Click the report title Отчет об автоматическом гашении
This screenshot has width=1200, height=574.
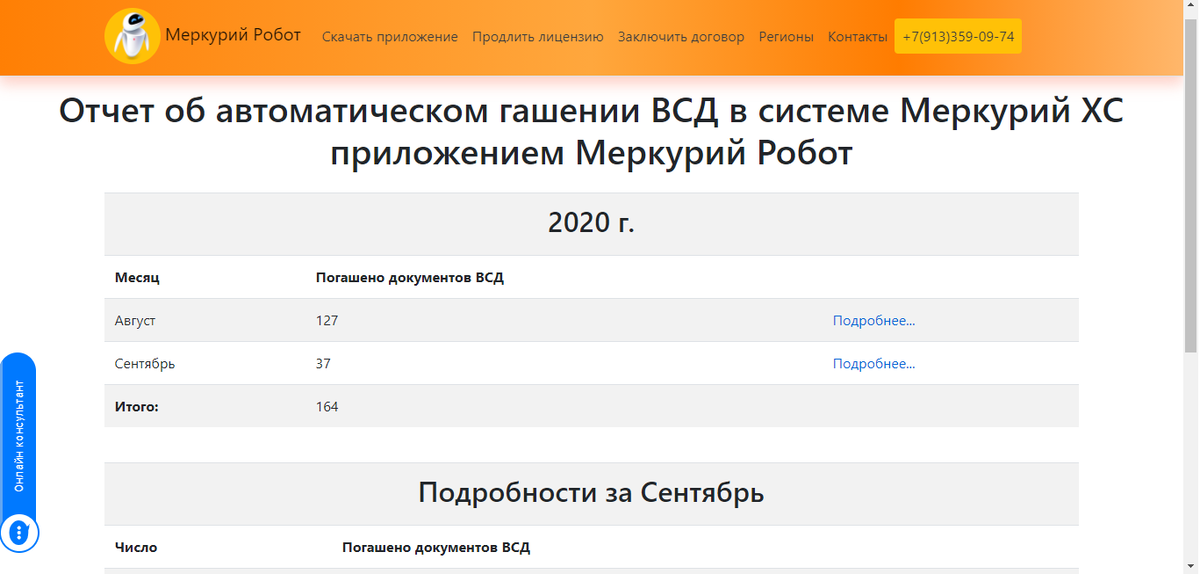coord(591,131)
